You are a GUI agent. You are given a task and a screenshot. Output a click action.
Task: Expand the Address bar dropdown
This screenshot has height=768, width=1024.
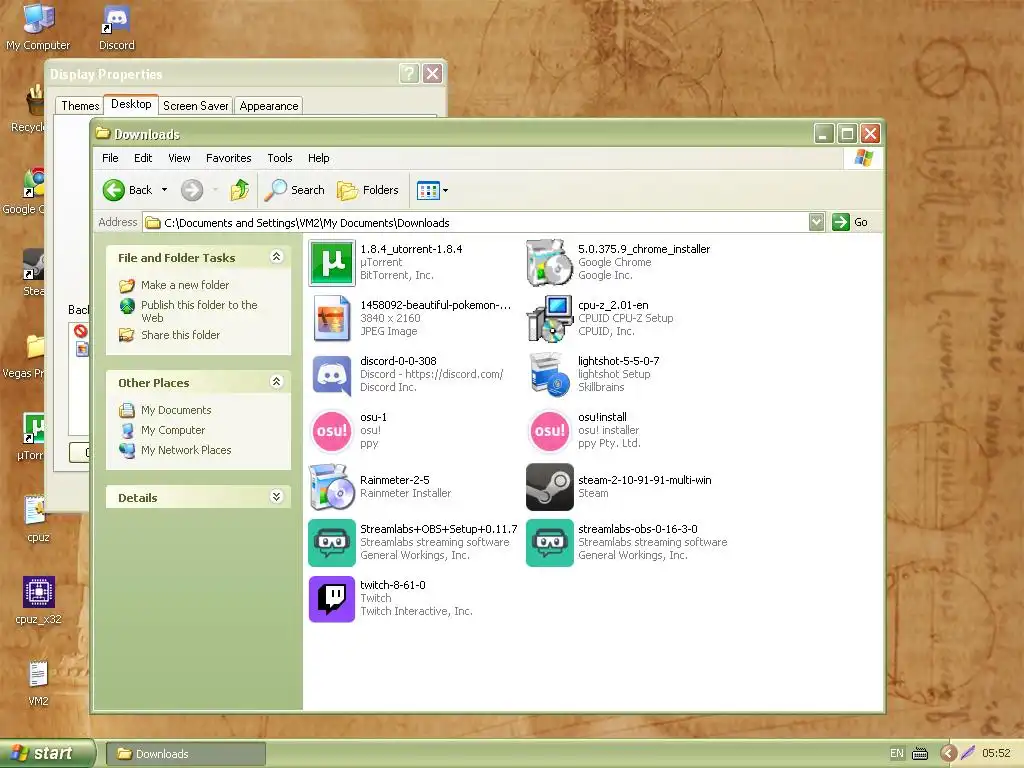coord(816,222)
